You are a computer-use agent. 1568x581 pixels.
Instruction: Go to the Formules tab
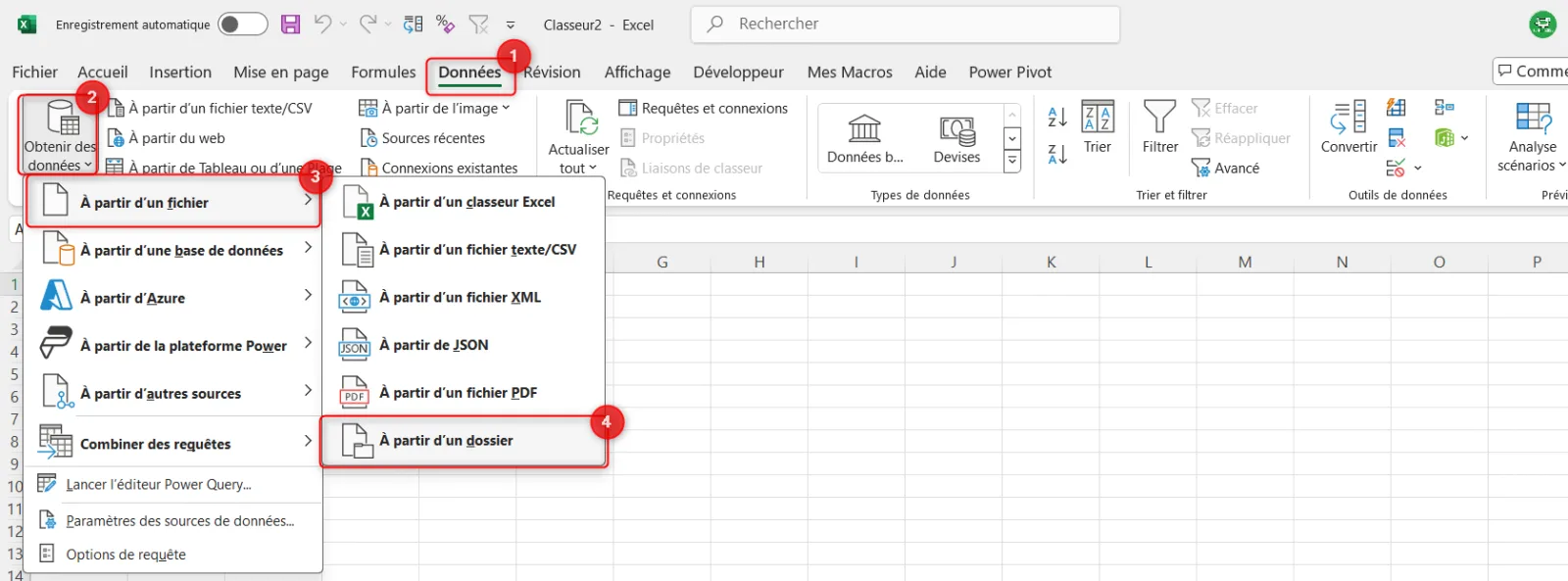pos(383,73)
